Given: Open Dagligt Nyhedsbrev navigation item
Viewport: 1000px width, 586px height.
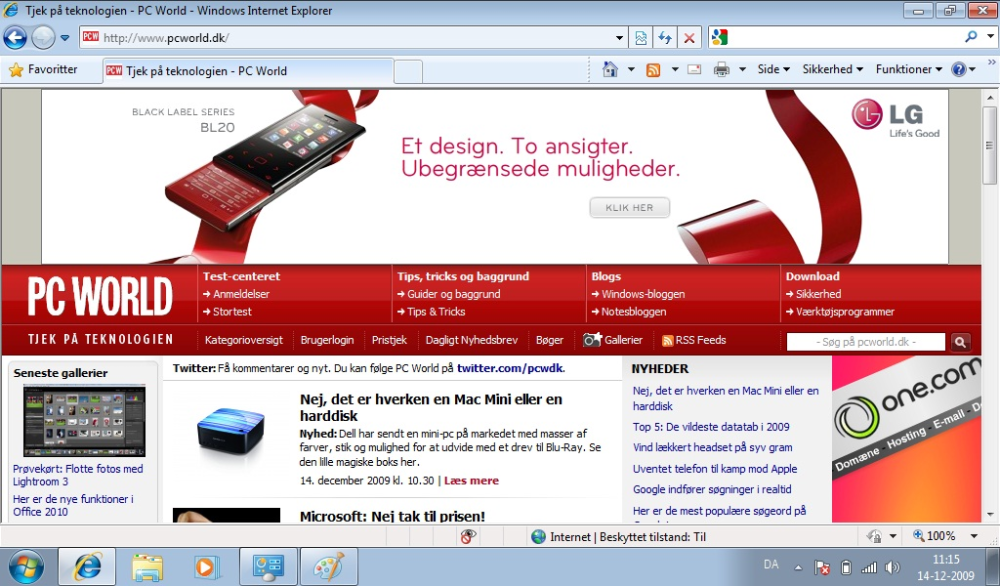Looking at the screenshot, I should point(471,340).
